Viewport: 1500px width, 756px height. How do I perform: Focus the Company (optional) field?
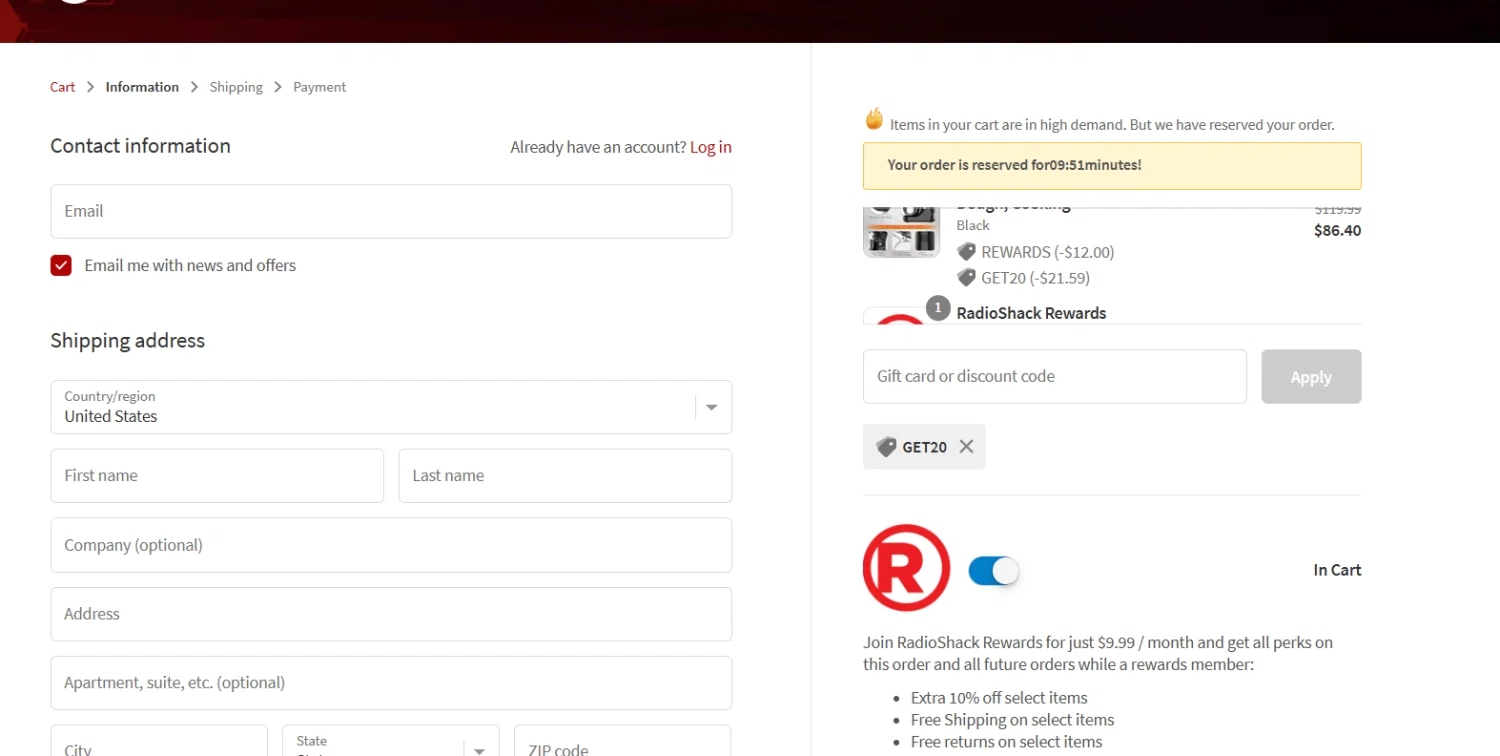pyautogui.click(x=391, y=545)
